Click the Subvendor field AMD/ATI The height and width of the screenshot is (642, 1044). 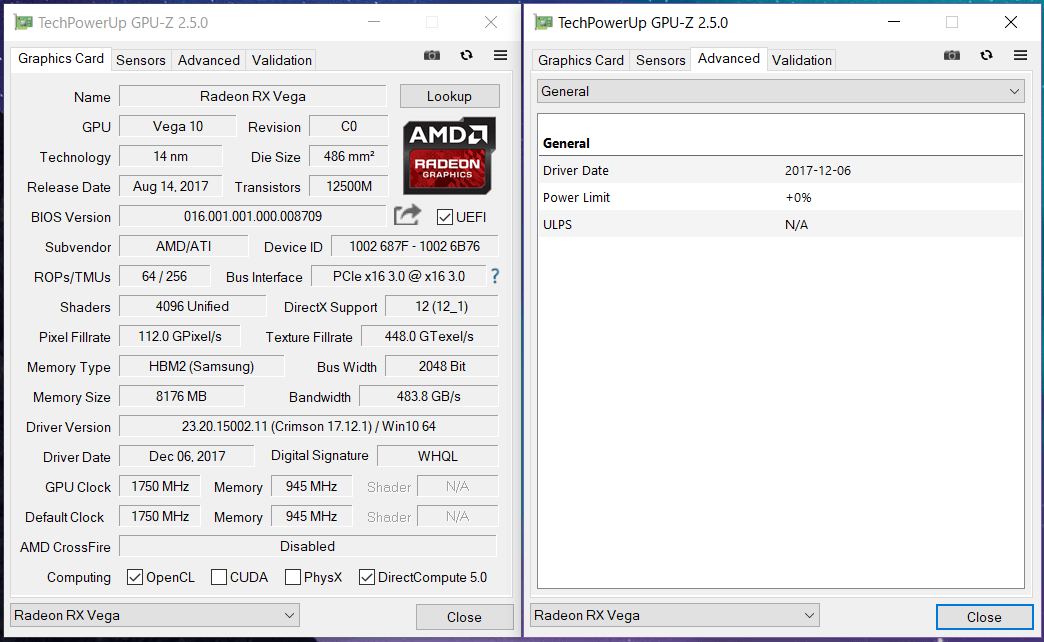[x=184, y=246]
